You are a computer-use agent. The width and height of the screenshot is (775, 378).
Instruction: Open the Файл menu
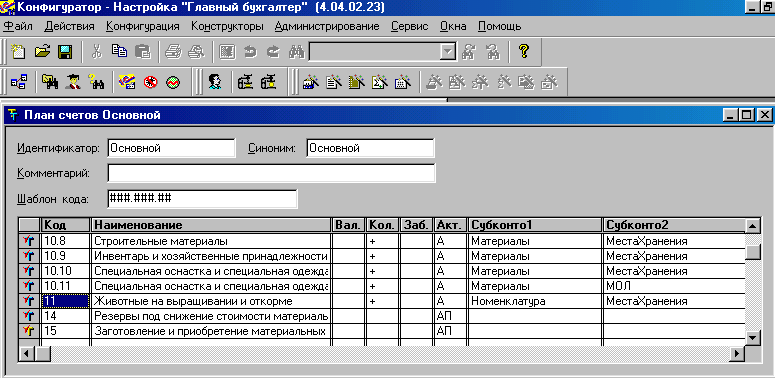[18, 26]
